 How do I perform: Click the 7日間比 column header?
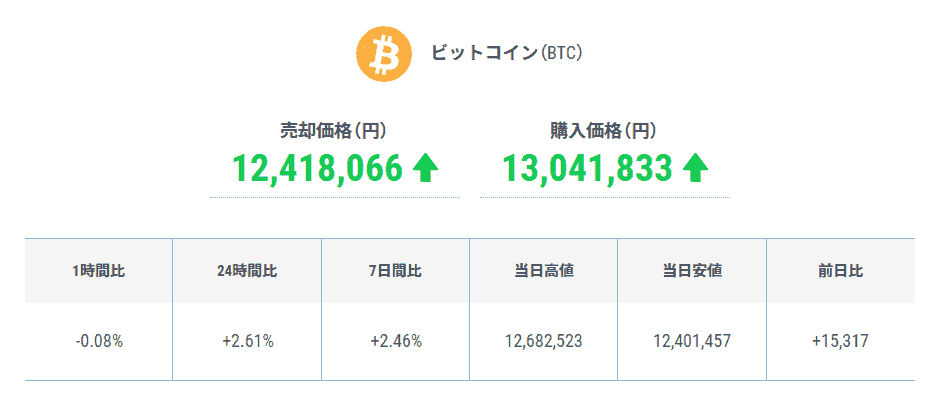pos(395,270)
